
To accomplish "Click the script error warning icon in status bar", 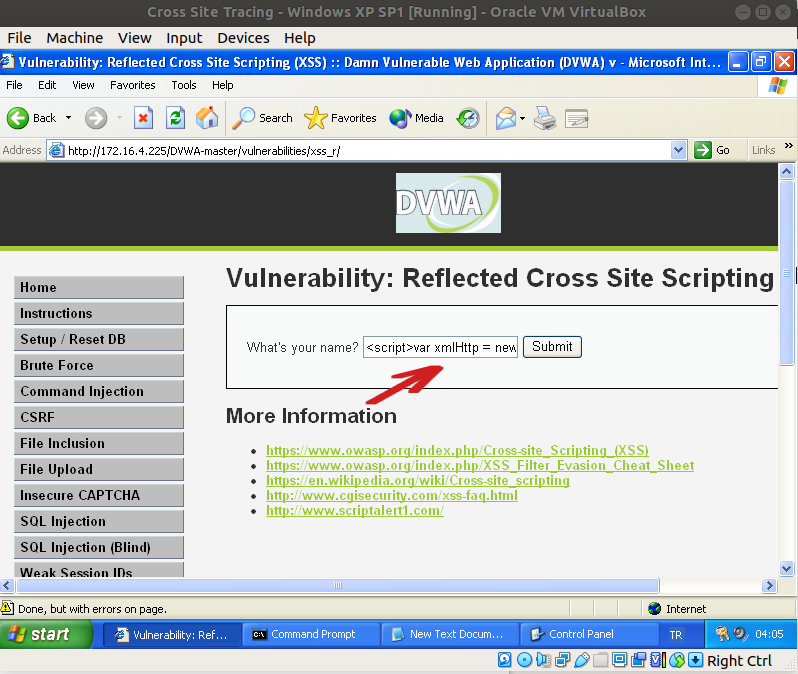I will click(7, 608).
